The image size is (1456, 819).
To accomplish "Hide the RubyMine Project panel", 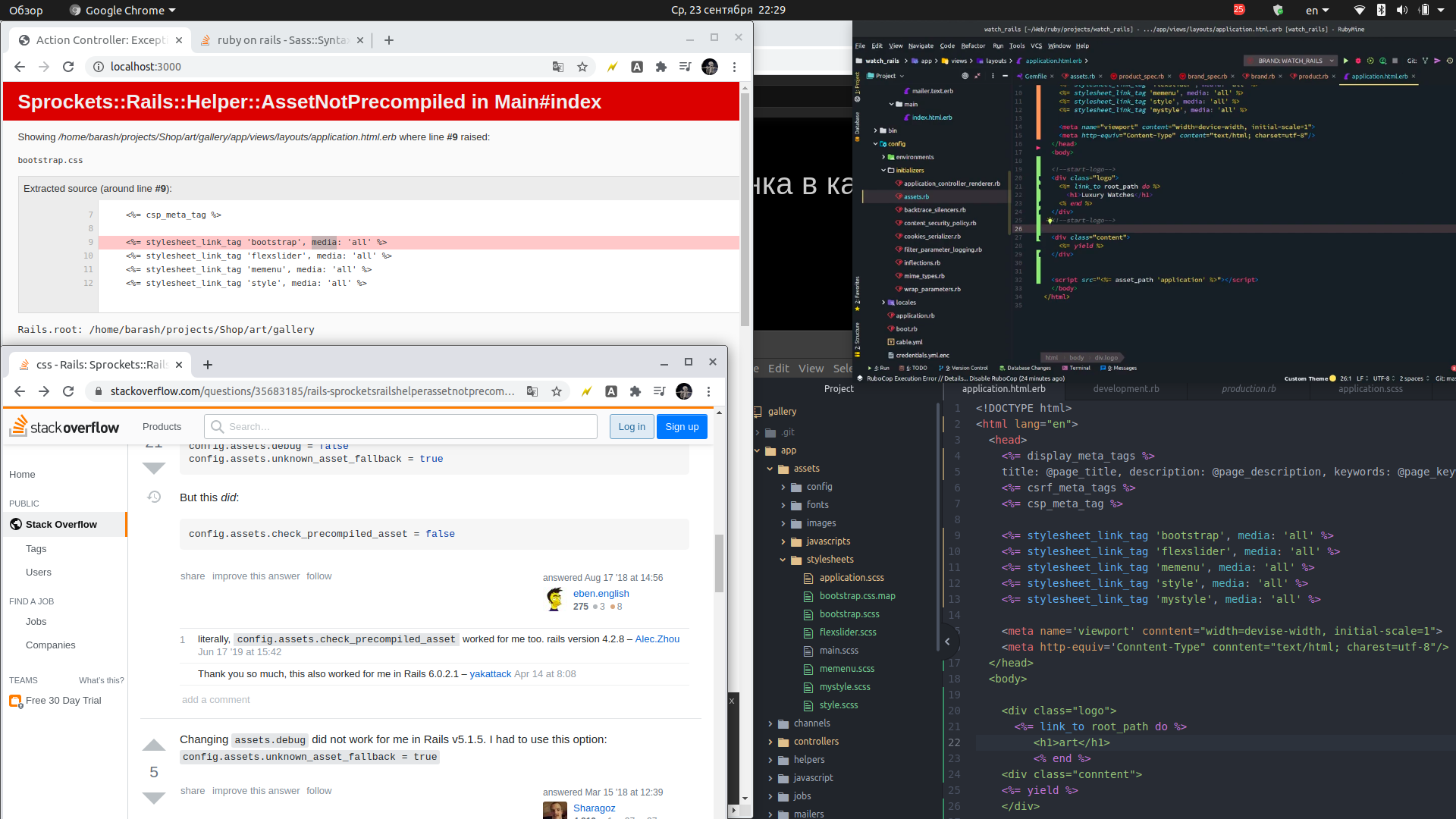I will 1005,76.
